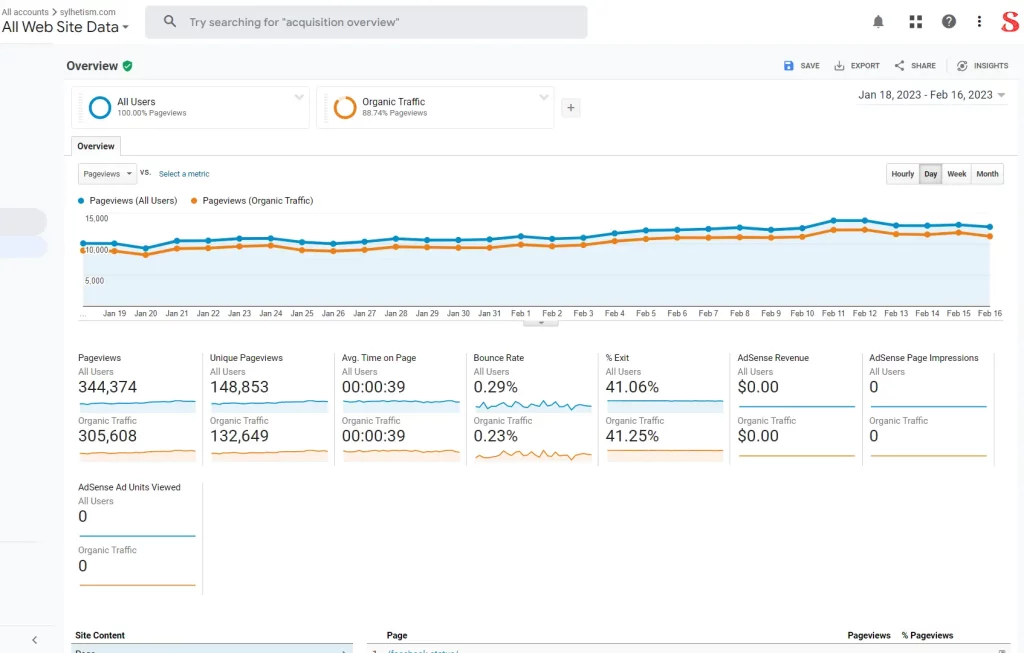Click the EXPORT button
Image resolution: width=1024 pixels, height=653 pixels.
[857, 66]
